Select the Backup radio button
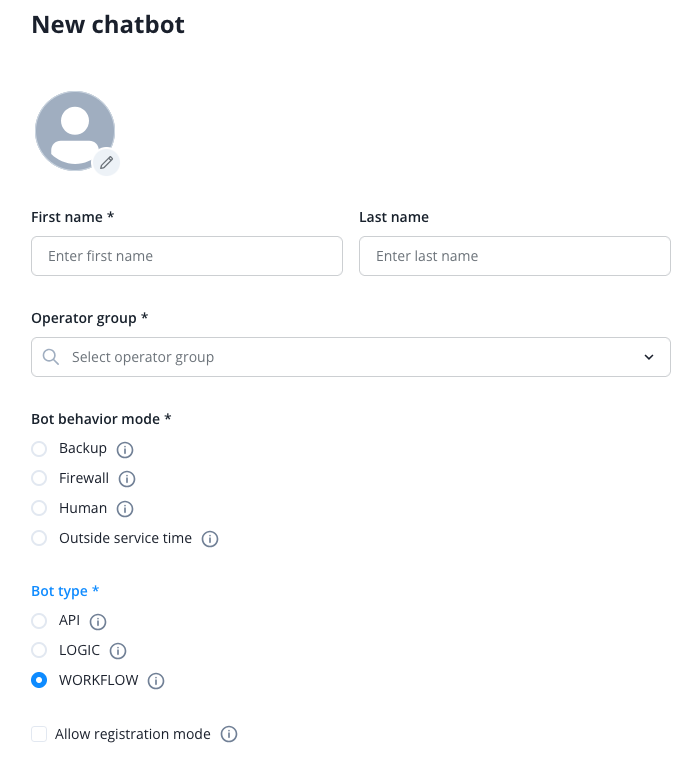This screenshot has width=693, height=764. point(39,448)
